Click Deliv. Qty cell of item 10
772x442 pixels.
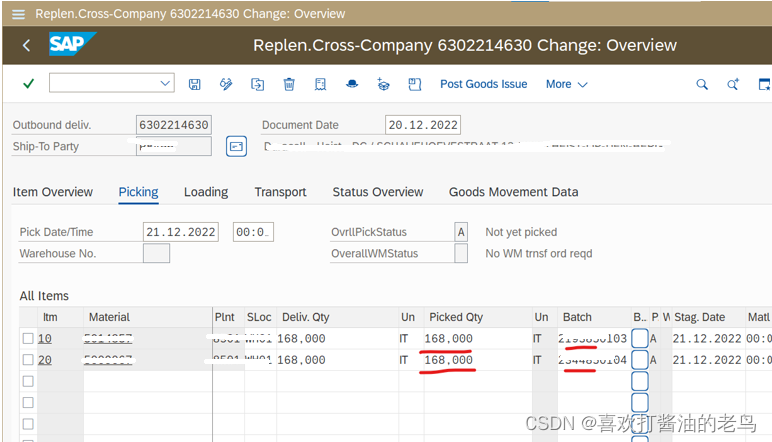click(337, 339)
